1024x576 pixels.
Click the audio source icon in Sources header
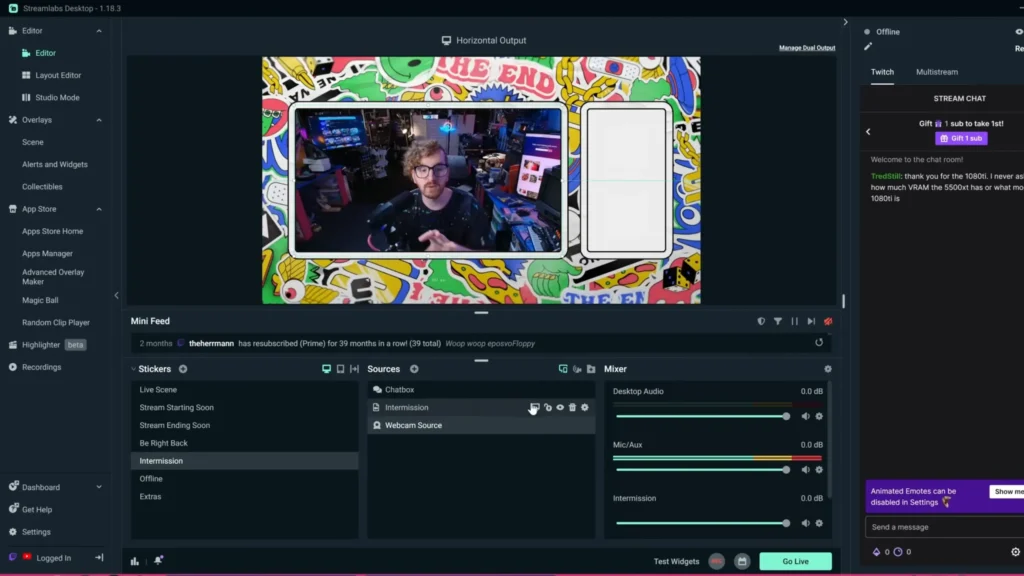(x=577, y=369)
